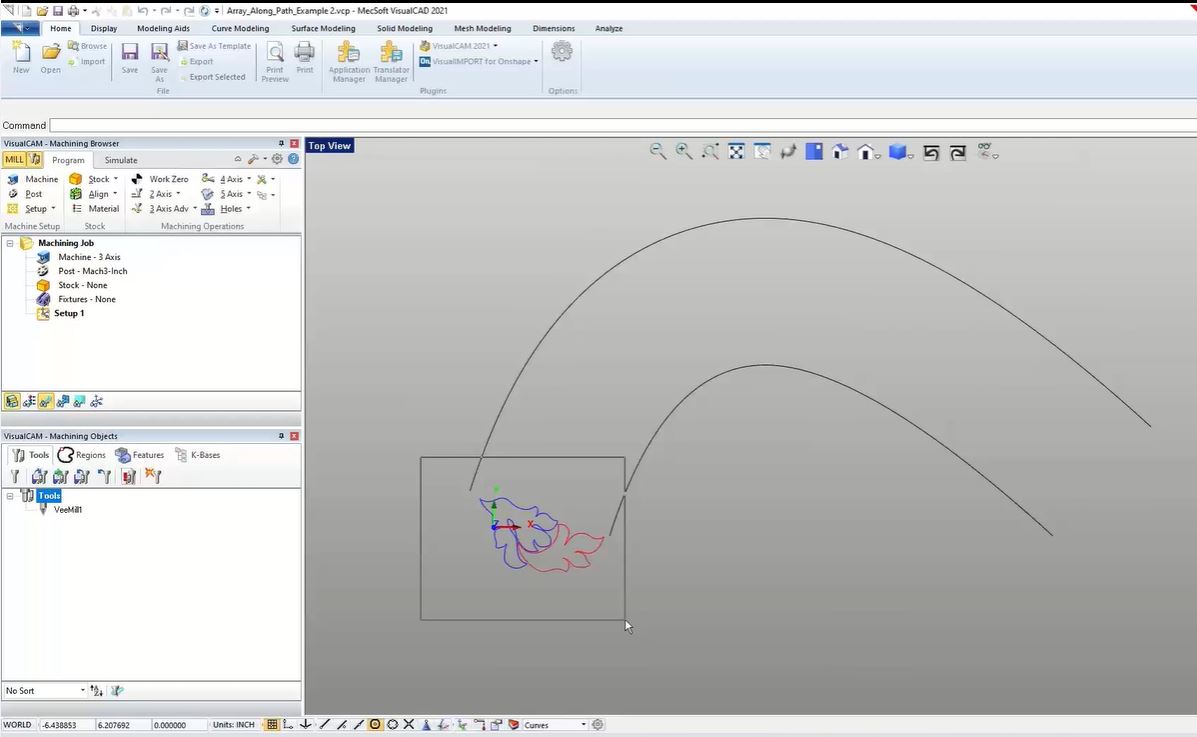Collapse the Machining Job tree node
1197x737 pixels.
coord(10,243)
